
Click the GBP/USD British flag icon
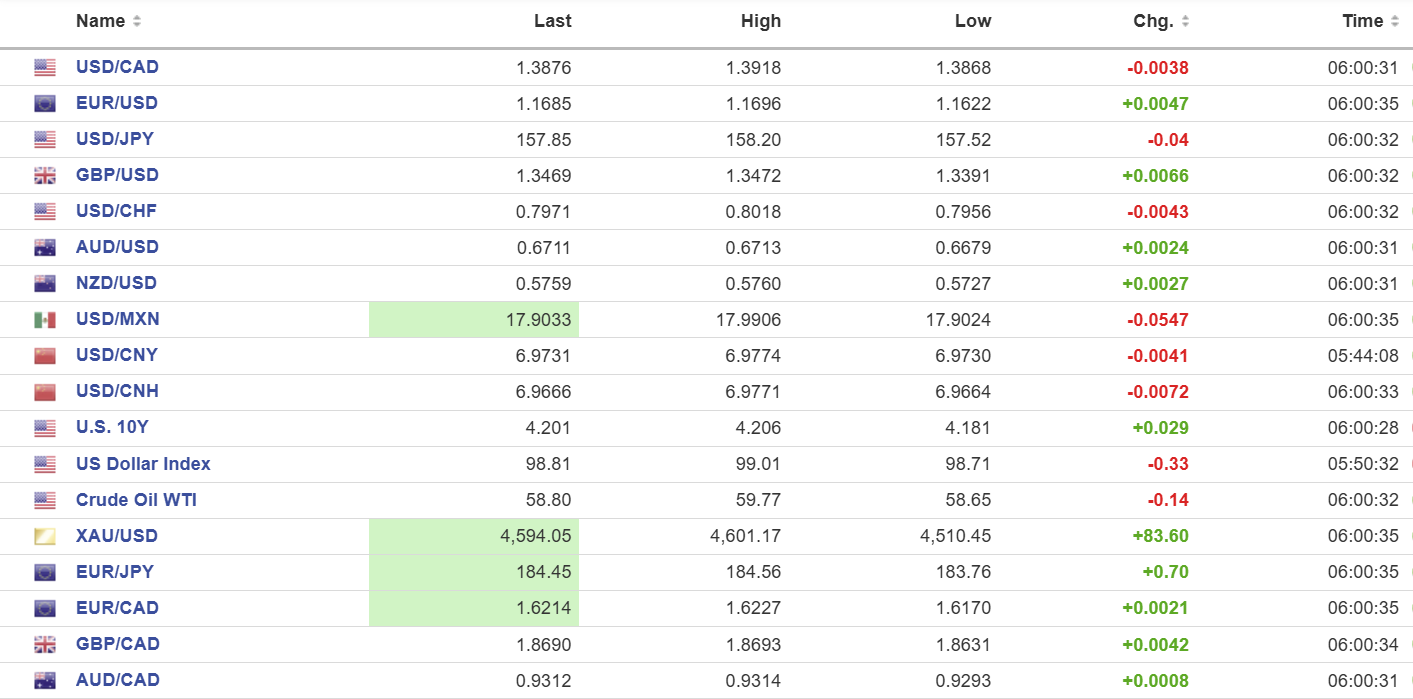(45, 176)
